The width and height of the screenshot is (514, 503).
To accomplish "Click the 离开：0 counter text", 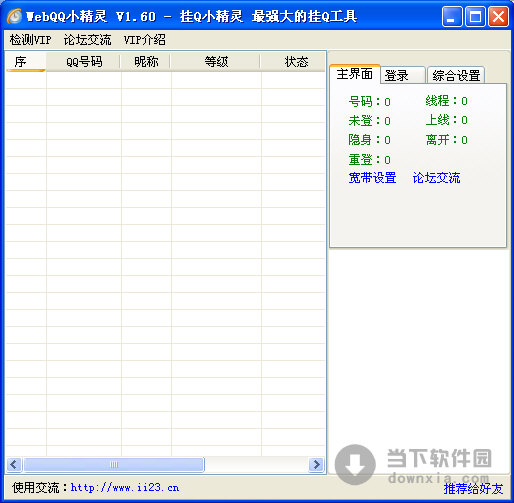I will [x=446, y=140].
